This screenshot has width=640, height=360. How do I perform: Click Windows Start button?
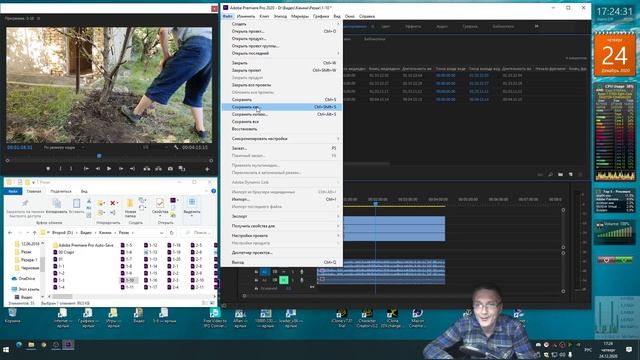coord(6,349)
